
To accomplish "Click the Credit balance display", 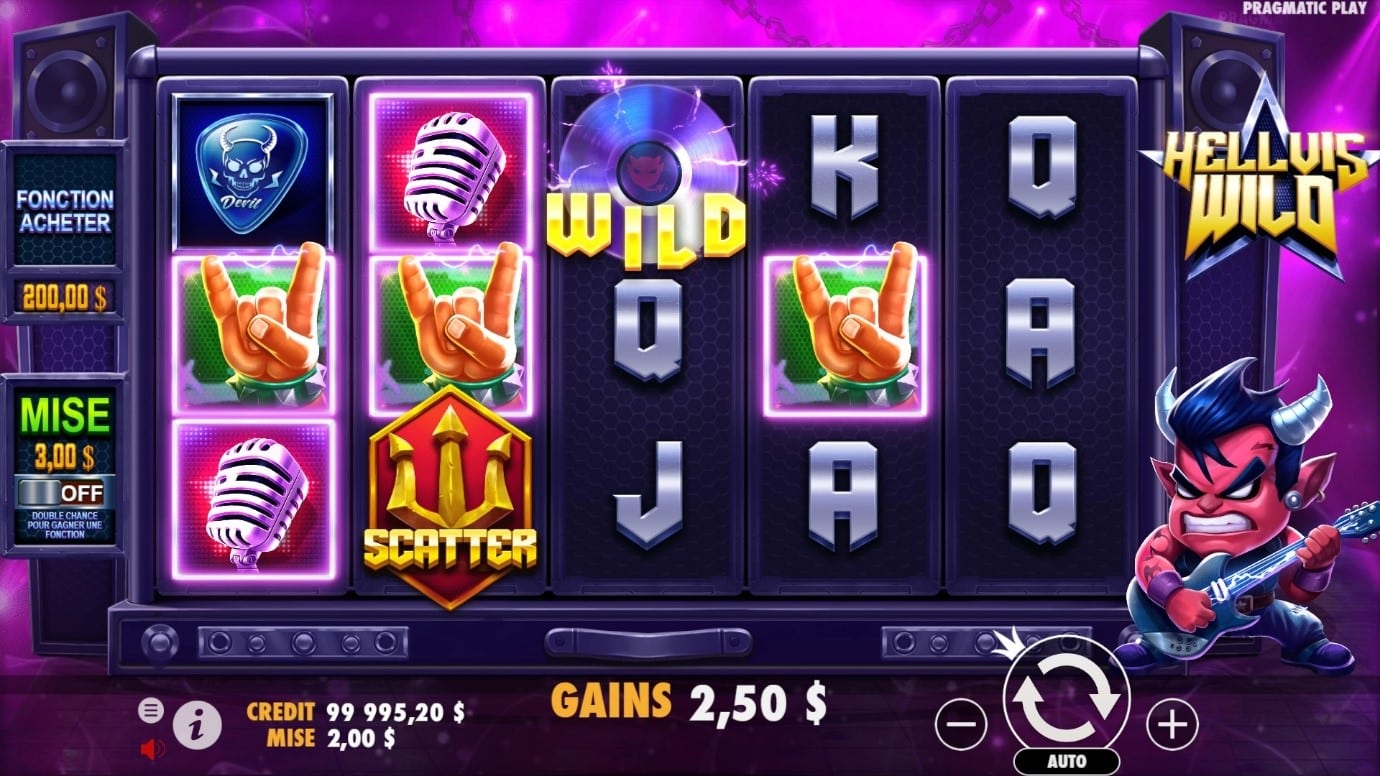I will tap(355, 712).
